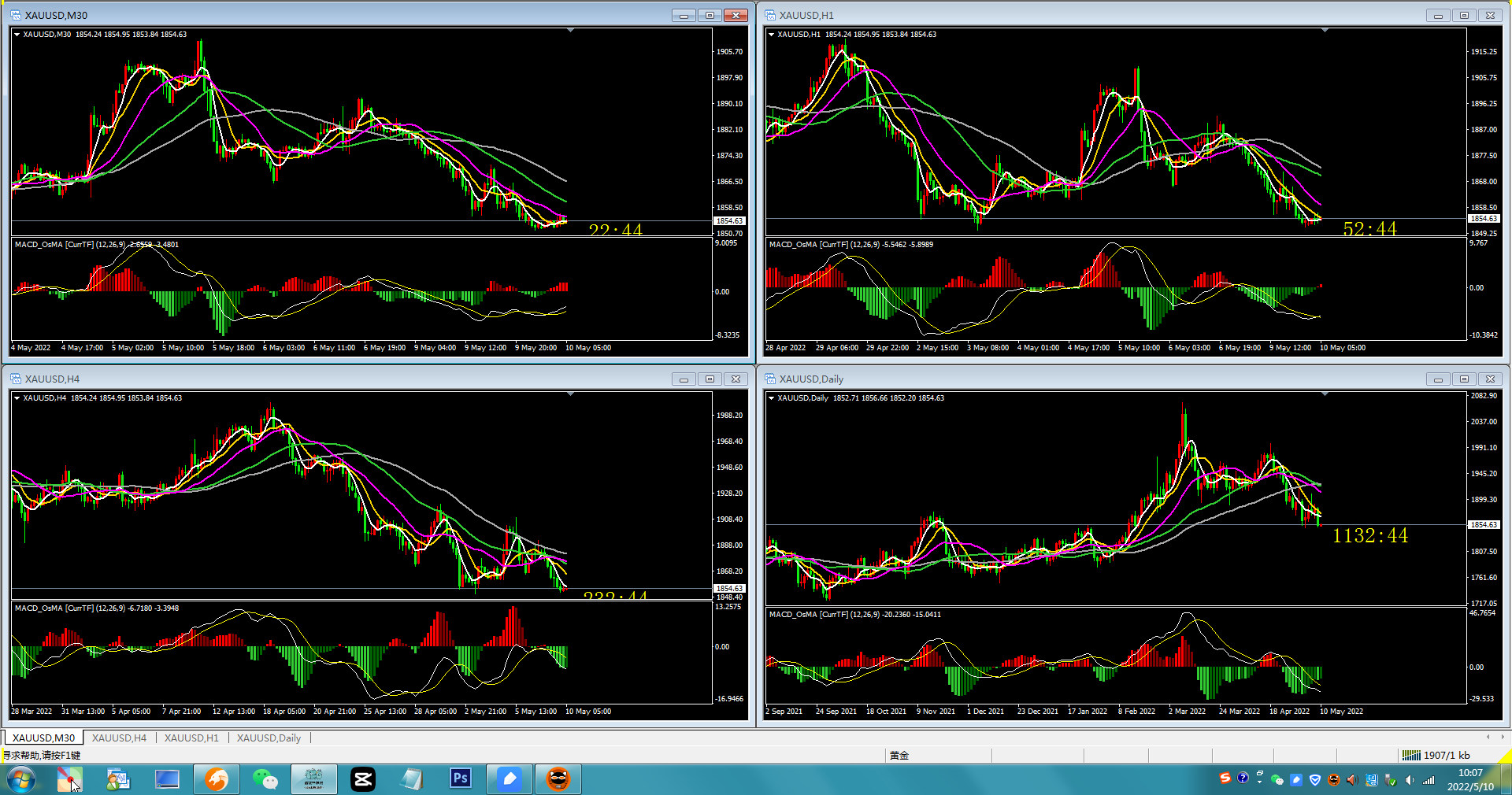Click the Sogou input tray icon
The image size is (1512, 795).
point(1225,778)
